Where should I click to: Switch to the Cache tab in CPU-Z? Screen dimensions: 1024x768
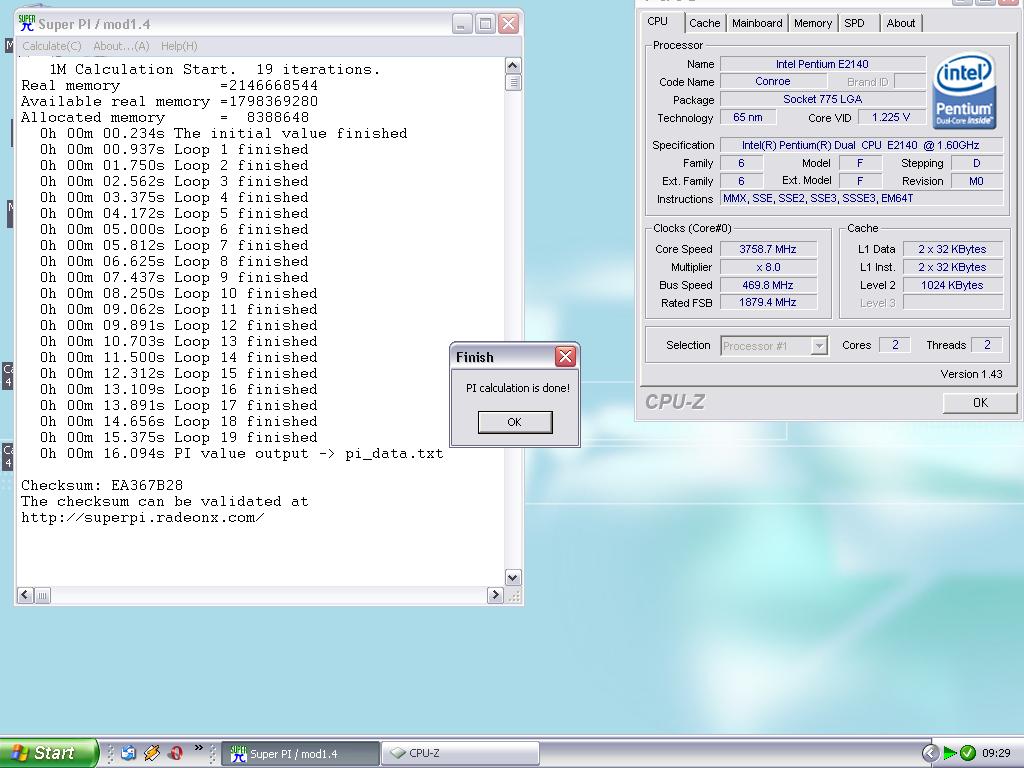(x=704, y=23)
